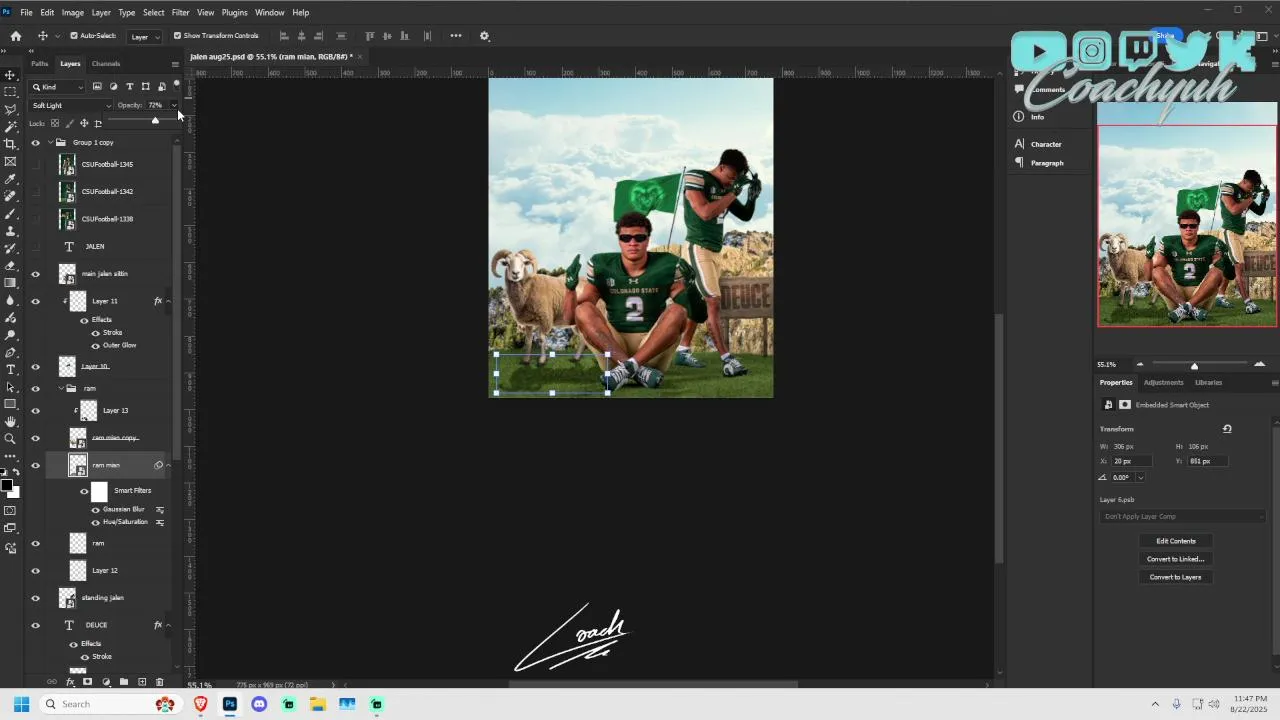Image resolution: width=1280 pixels, height=720 pixels.
Task: Hide Layer 11 visibility eye
Action: 36,301
